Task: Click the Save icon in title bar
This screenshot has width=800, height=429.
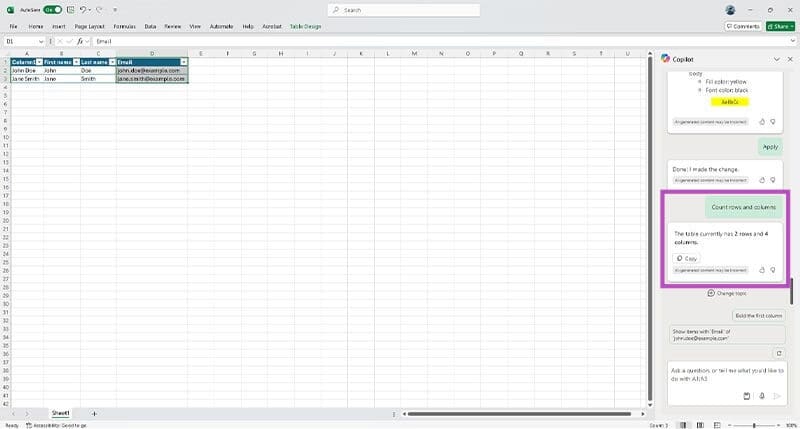Action: click(69, 9)
